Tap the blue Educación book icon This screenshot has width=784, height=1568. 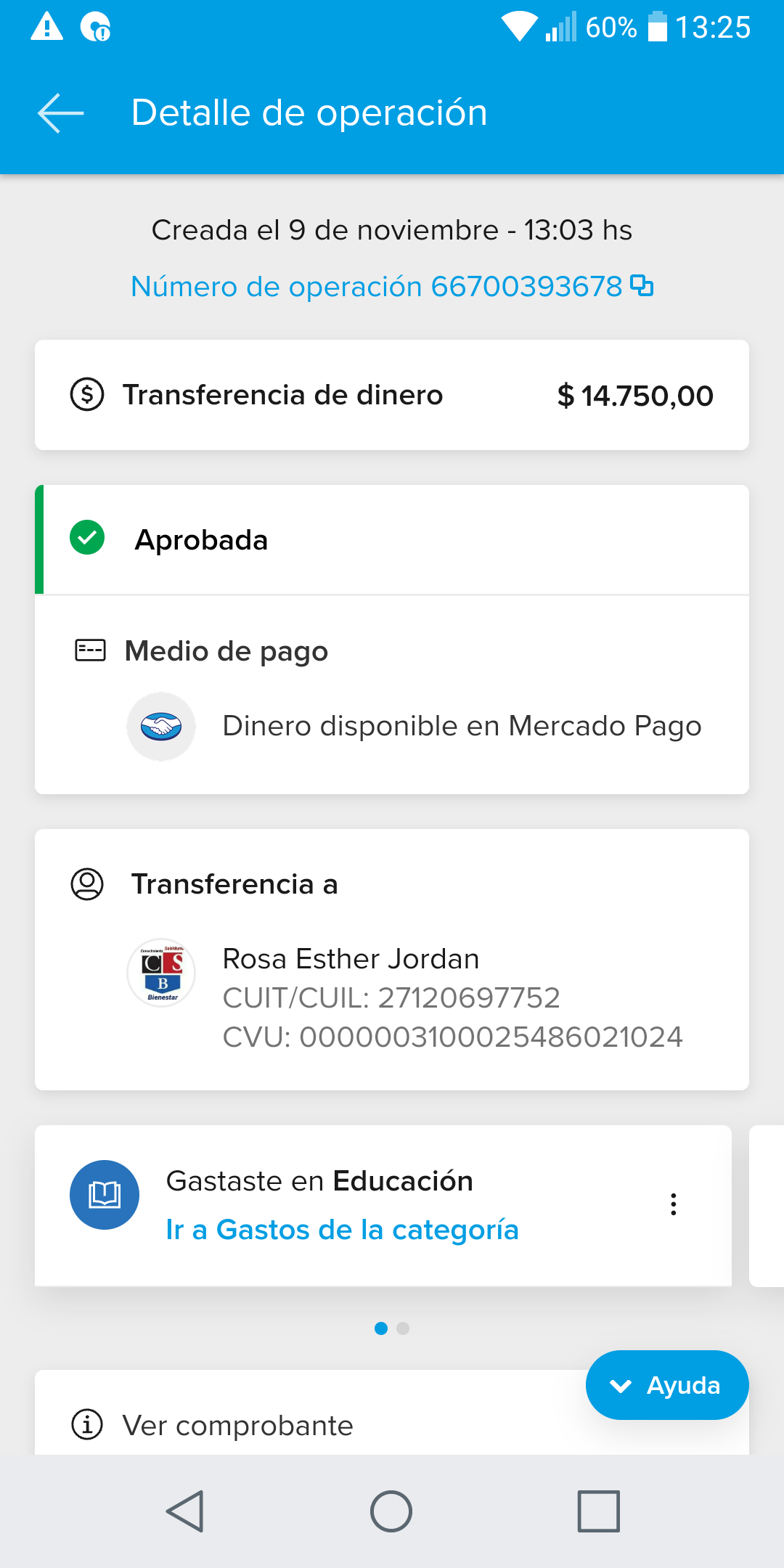[105, 1195]
